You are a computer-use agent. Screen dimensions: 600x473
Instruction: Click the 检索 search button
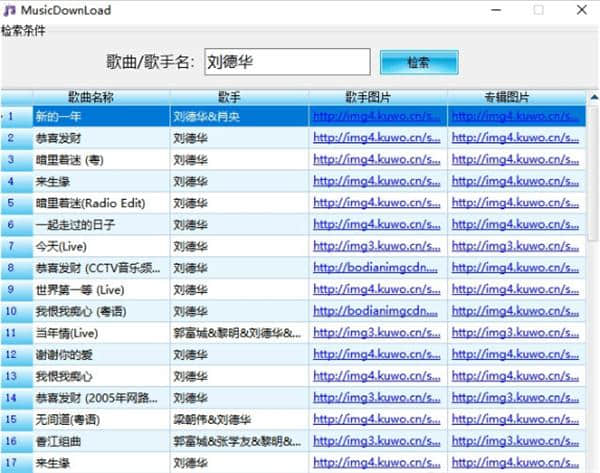click(418, 62)
